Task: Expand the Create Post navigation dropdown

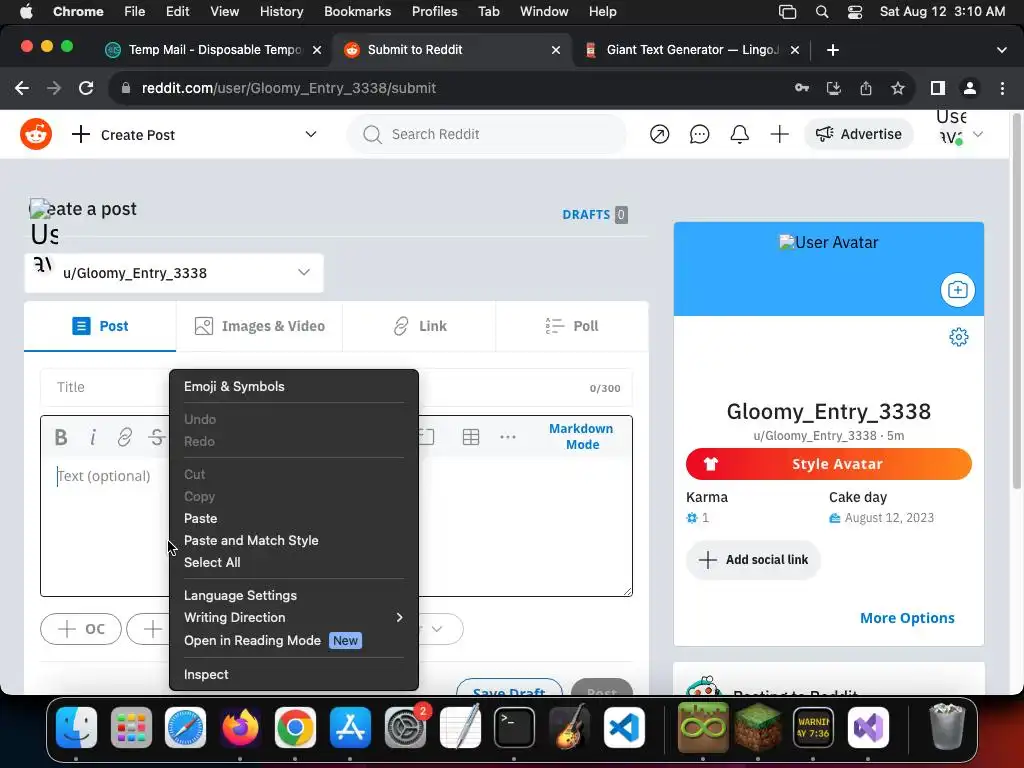Action: point(311,135)
